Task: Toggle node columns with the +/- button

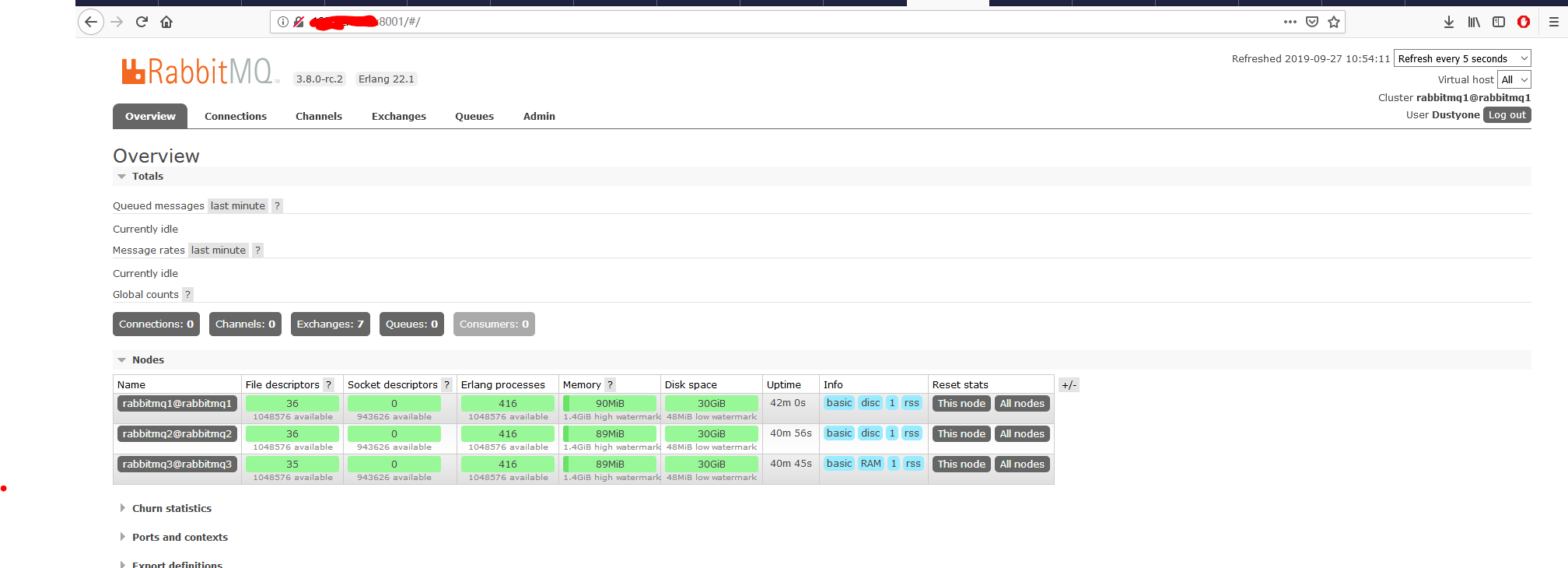Action: [1069, 385]
